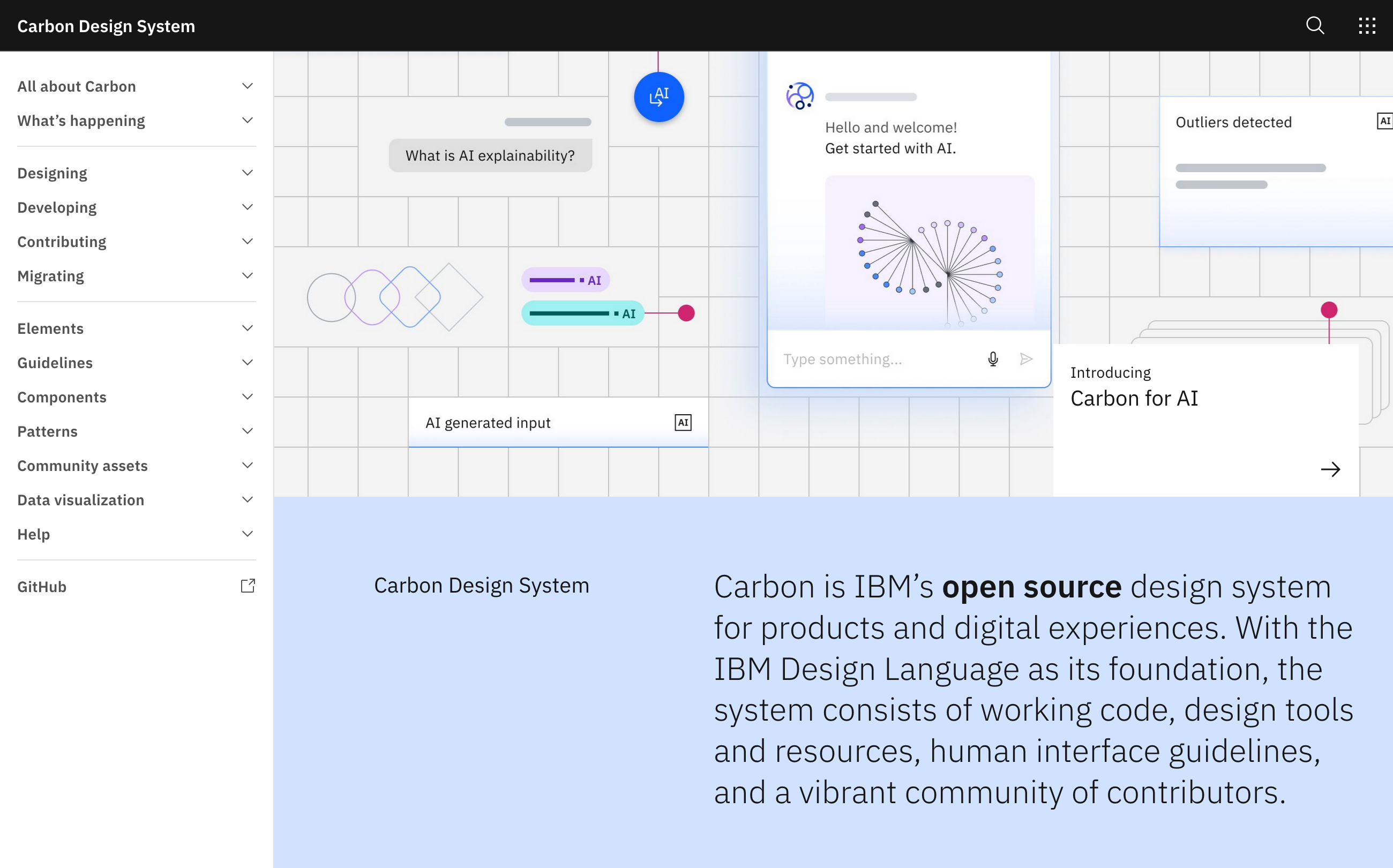Click the Carbon for AI carousel arrow
Screen dimensions: 1393x868
click(1332, 469)
